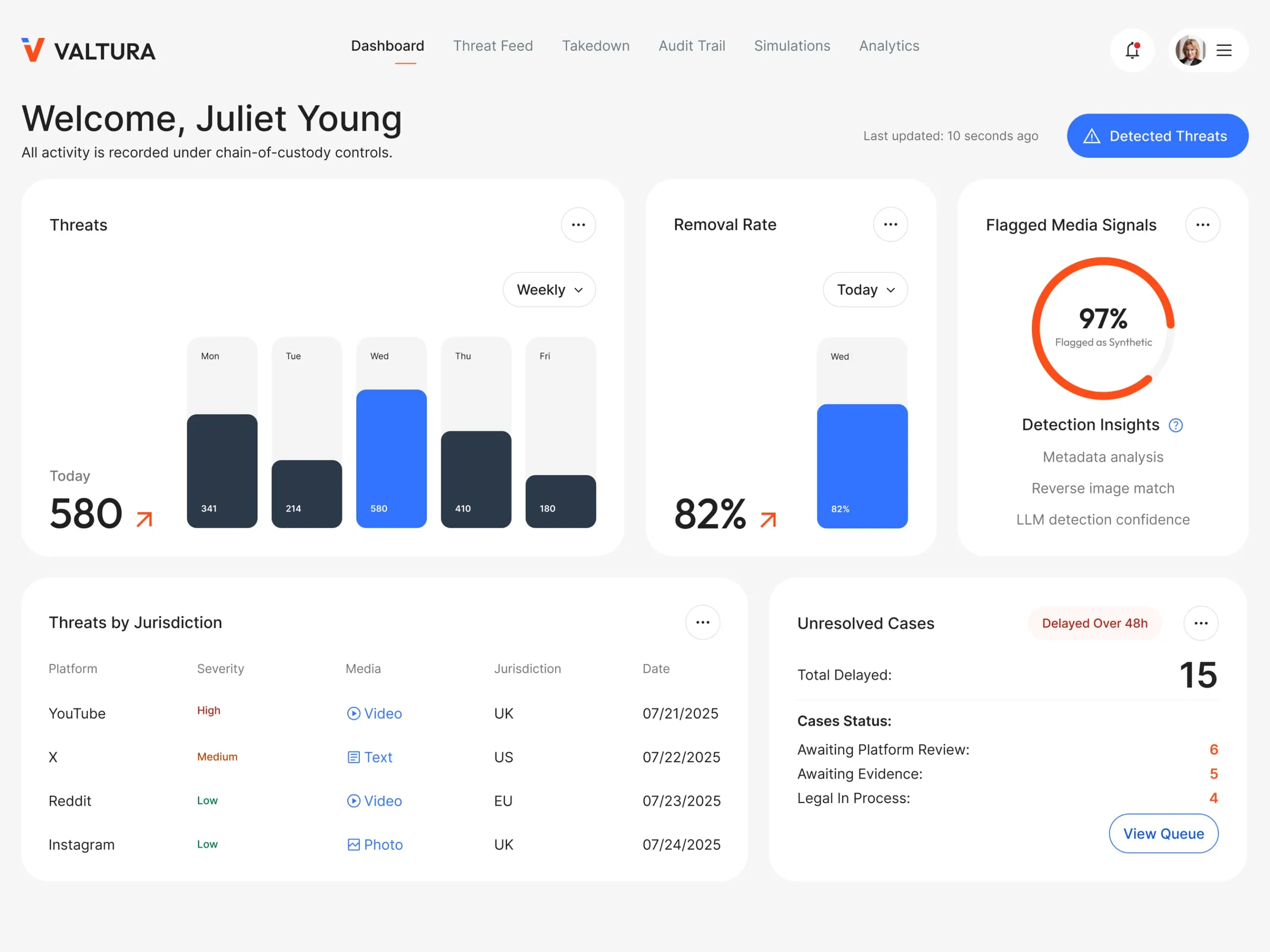Image resolution: width=1270 pixels, height=952 pixels.
Task: Expand the Today removal rate dropdown
Action: 865,290
